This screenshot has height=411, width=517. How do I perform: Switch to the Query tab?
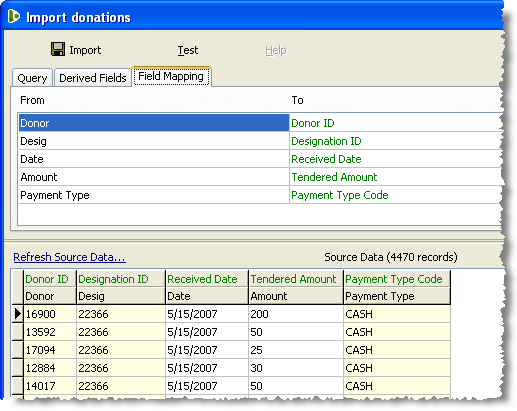click(x=32, y=78)
